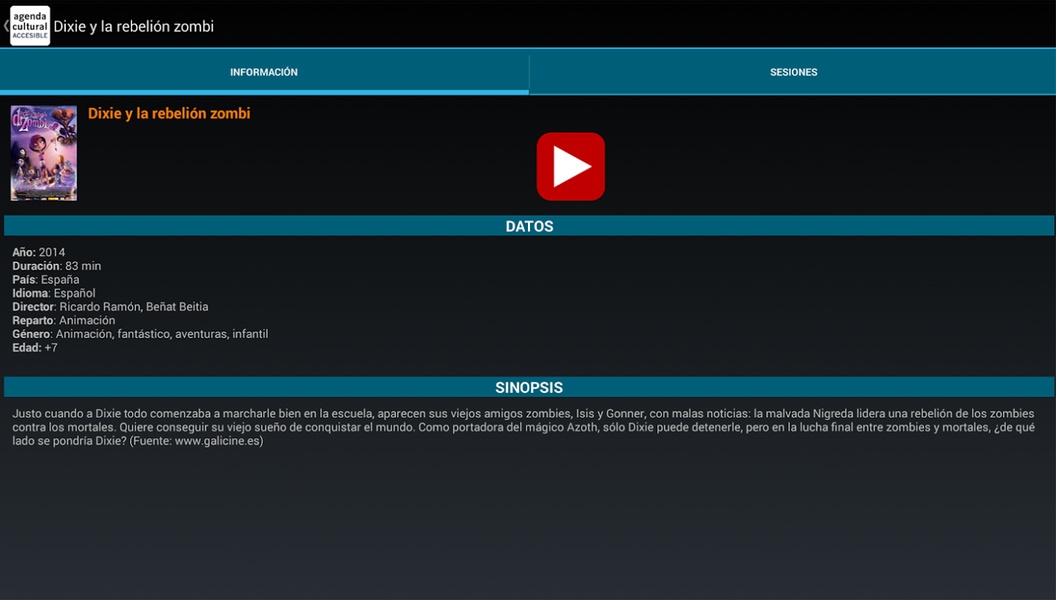Tap the Agenda Cultural Accesible app logo
The height and width of the screenshot is (600, 1056).
(30, 26)
